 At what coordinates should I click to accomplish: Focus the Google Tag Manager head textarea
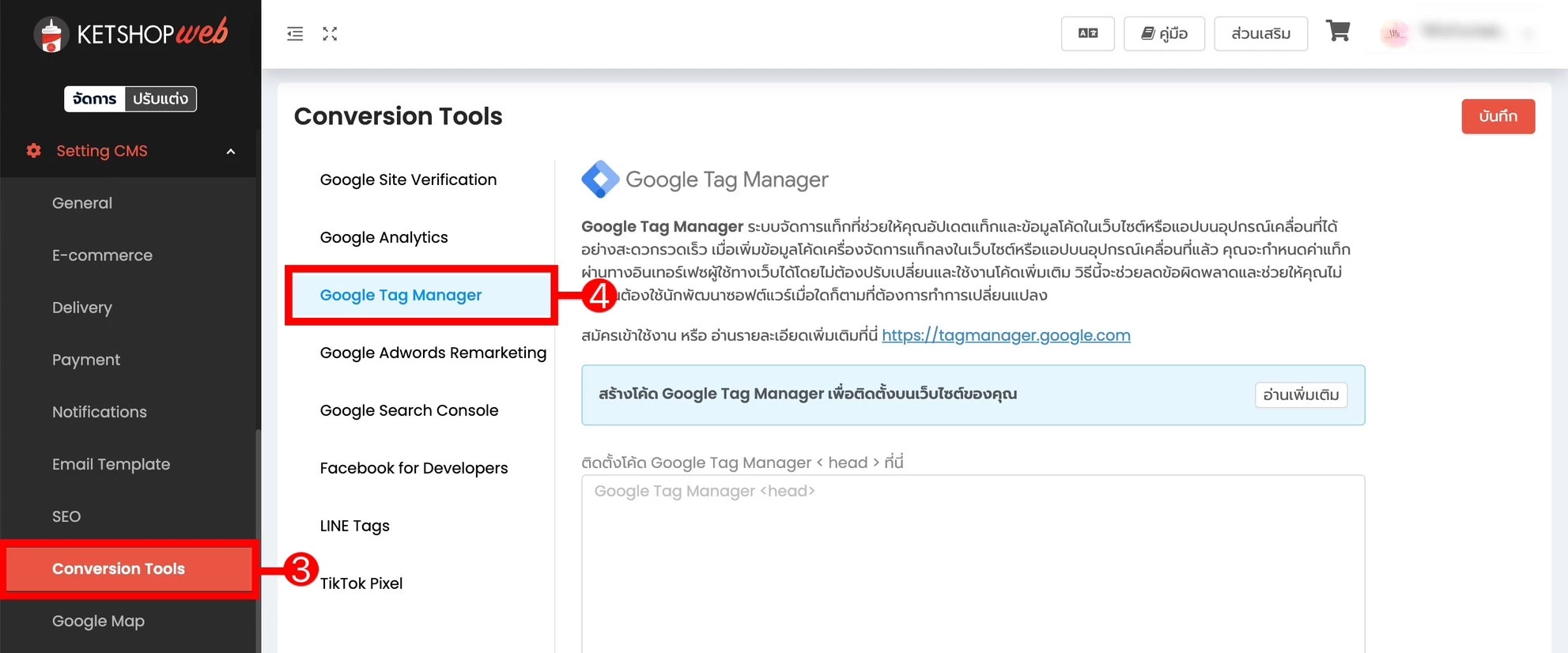pos(973,564)
